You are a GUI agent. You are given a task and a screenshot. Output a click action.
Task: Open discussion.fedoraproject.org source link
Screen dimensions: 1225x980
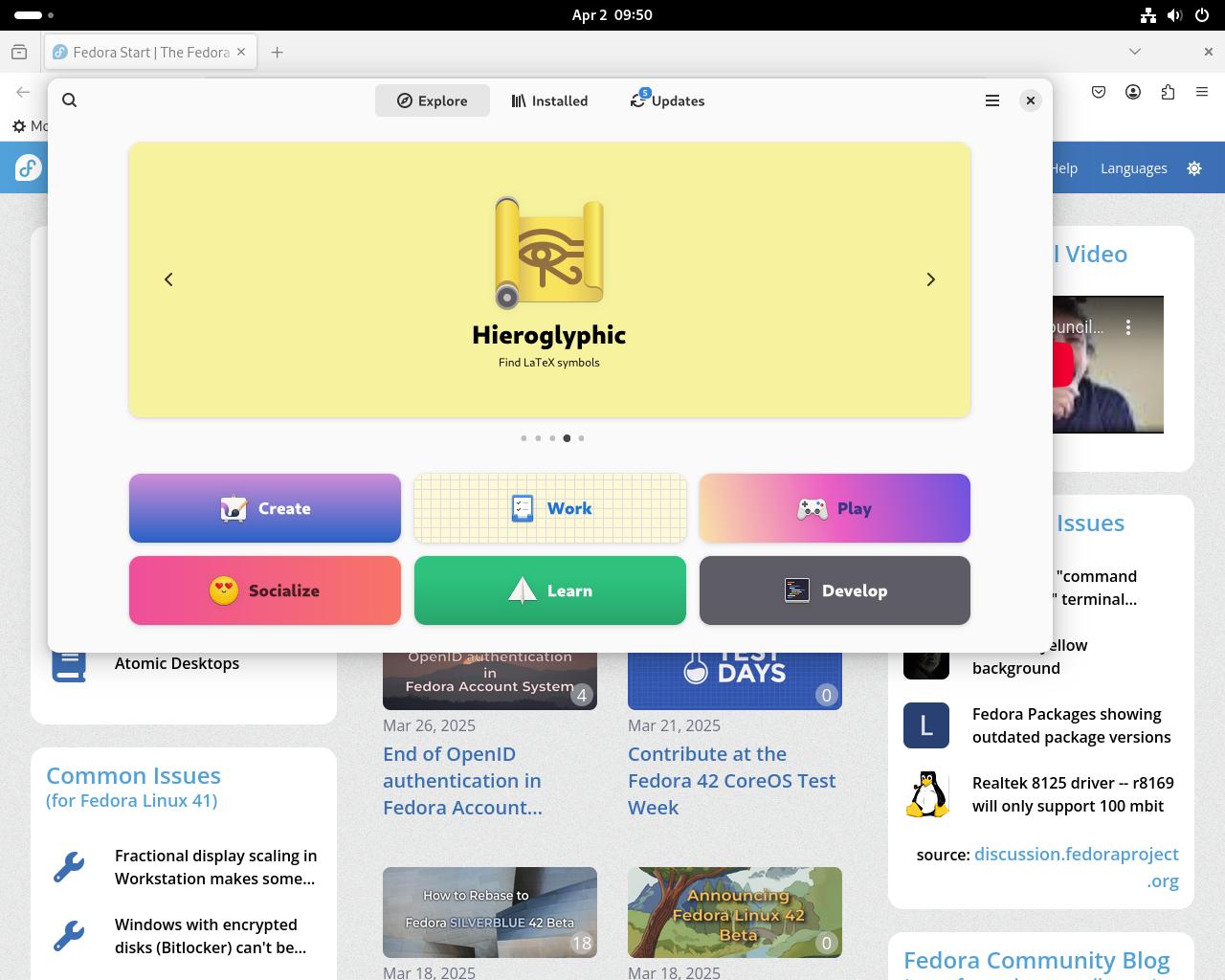click(1077, 867)
